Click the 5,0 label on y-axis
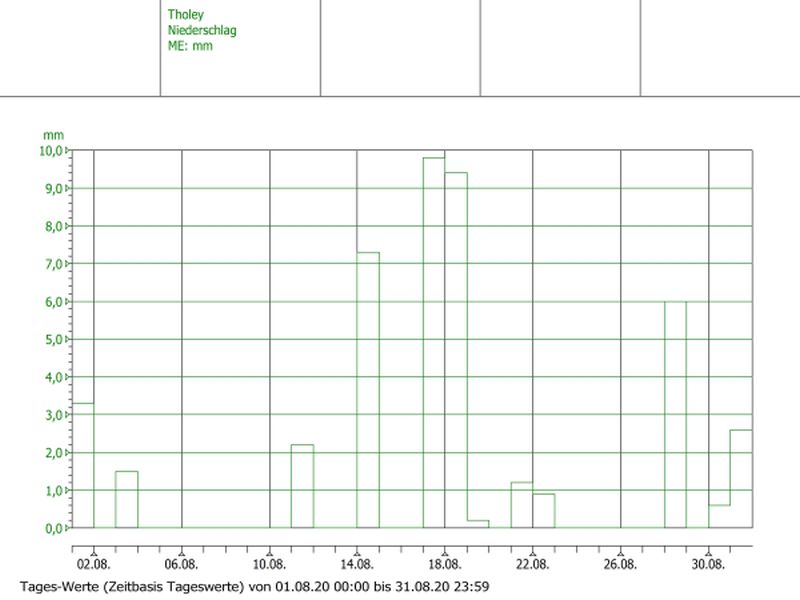This screenshot has width=800, height=600. [54, 339]
